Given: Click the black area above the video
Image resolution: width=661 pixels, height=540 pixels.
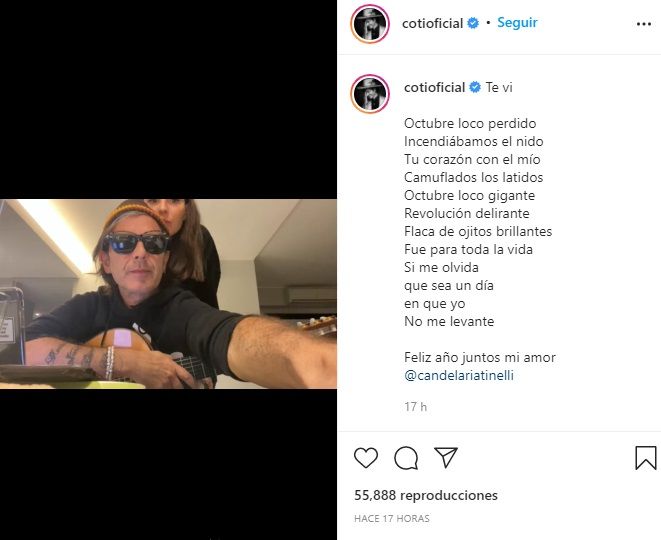Looking at the screenshot, I should coord(168,99).
